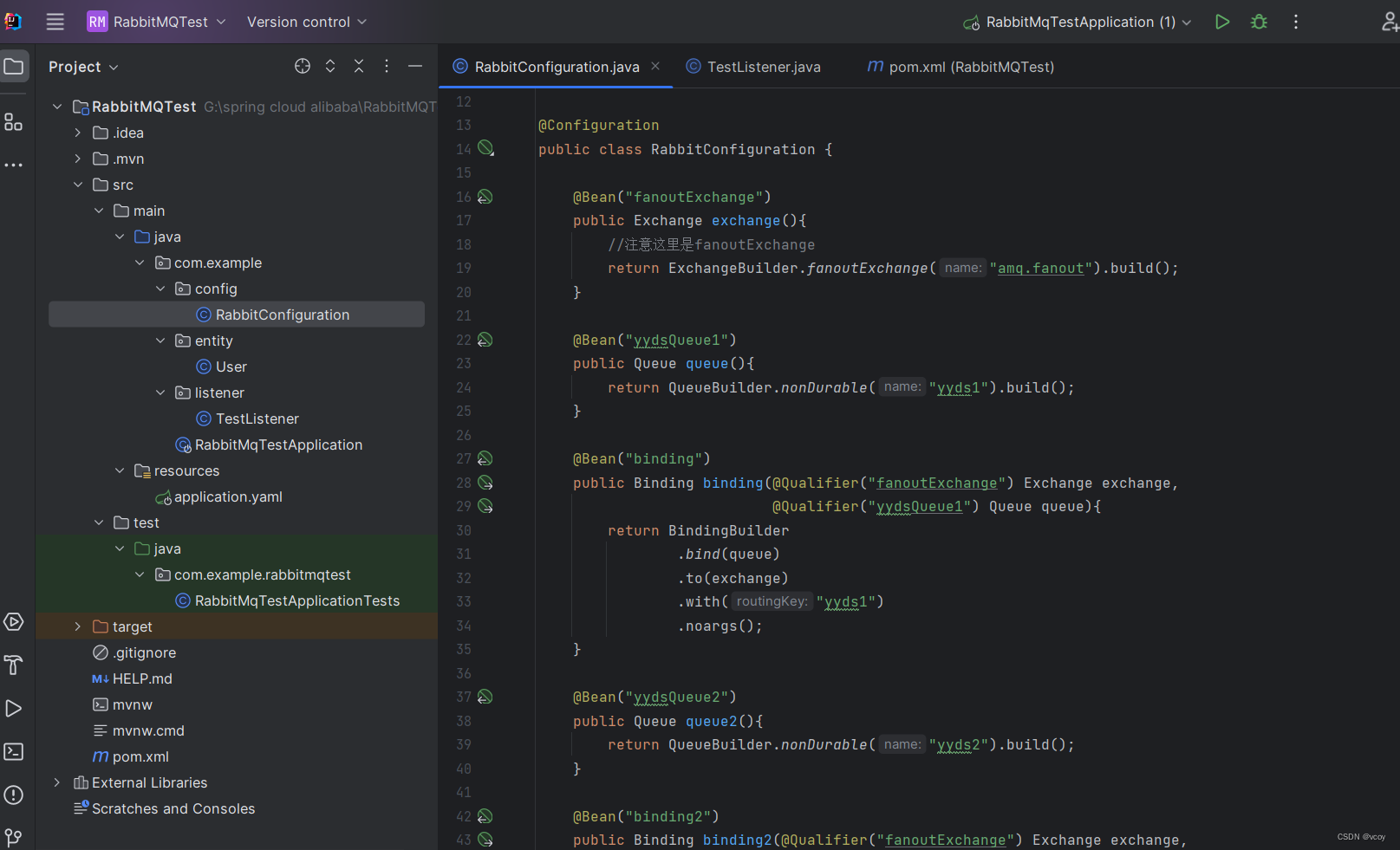The image size is (1400, 850).
Task: Open the Version control dropdown
Action: pyautogui.click(x=307, y=22)
